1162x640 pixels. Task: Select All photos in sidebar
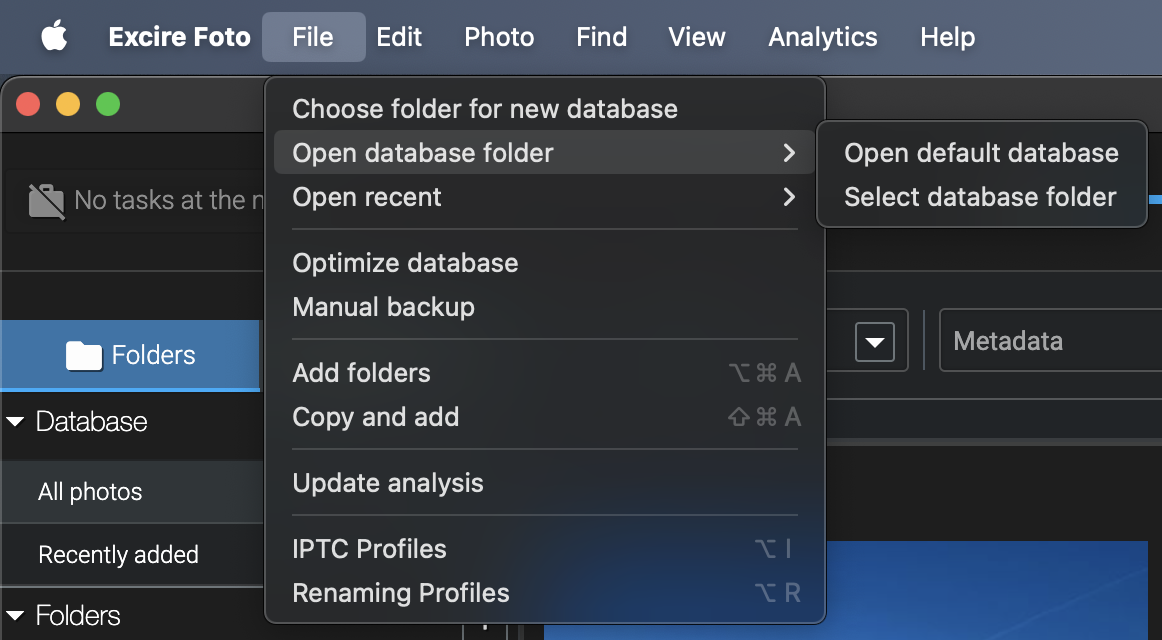tap(132, 492)
